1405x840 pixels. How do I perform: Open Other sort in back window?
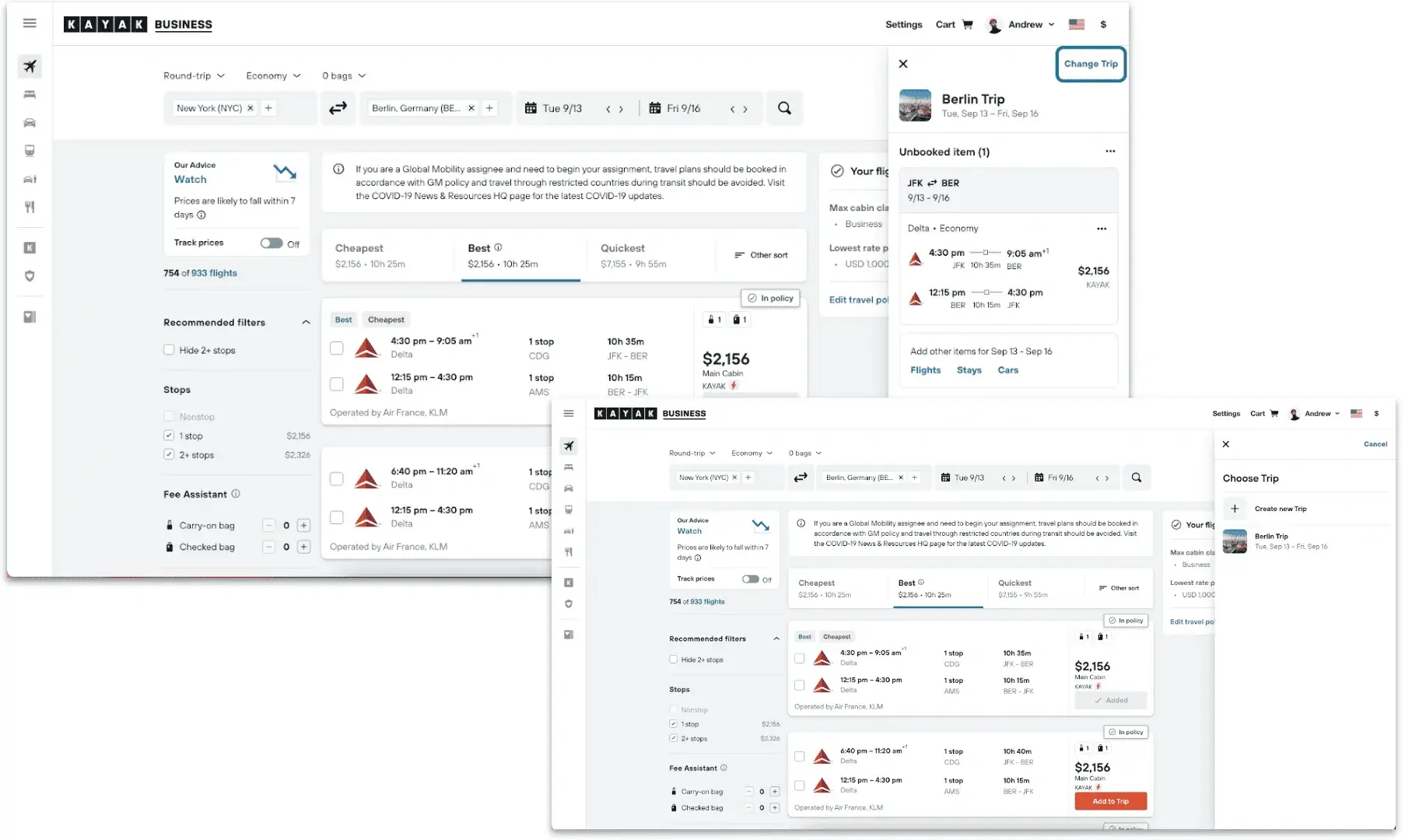click(761, 255)
